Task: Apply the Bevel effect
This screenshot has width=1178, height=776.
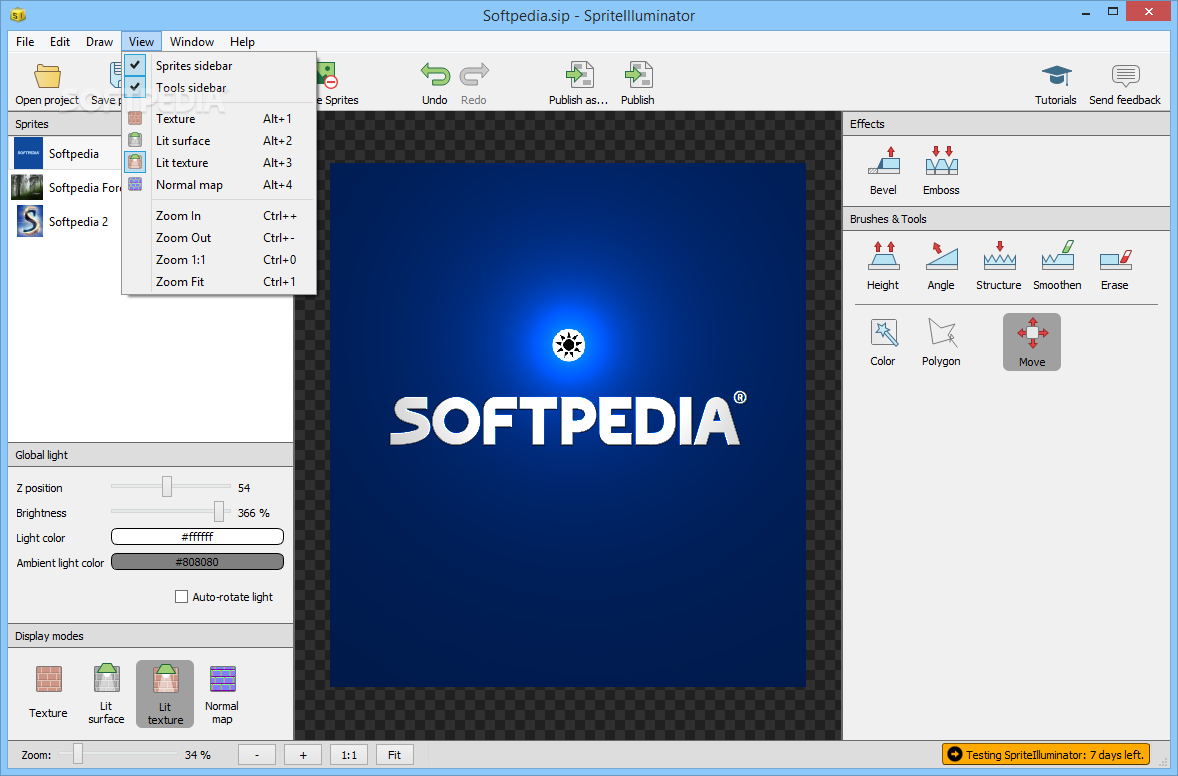Action: [884, 171]
